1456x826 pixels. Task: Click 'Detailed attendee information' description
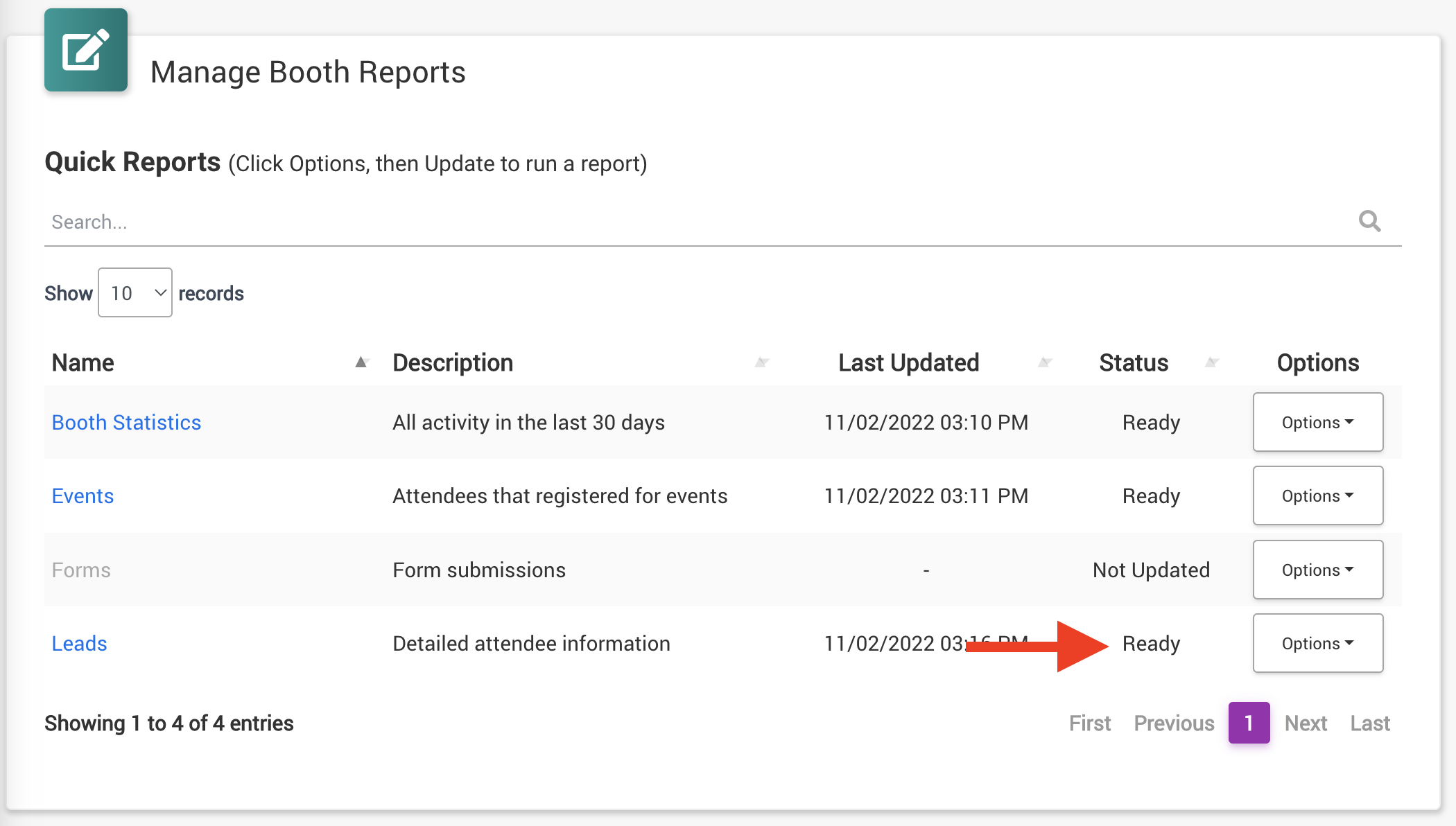(531, 643)
